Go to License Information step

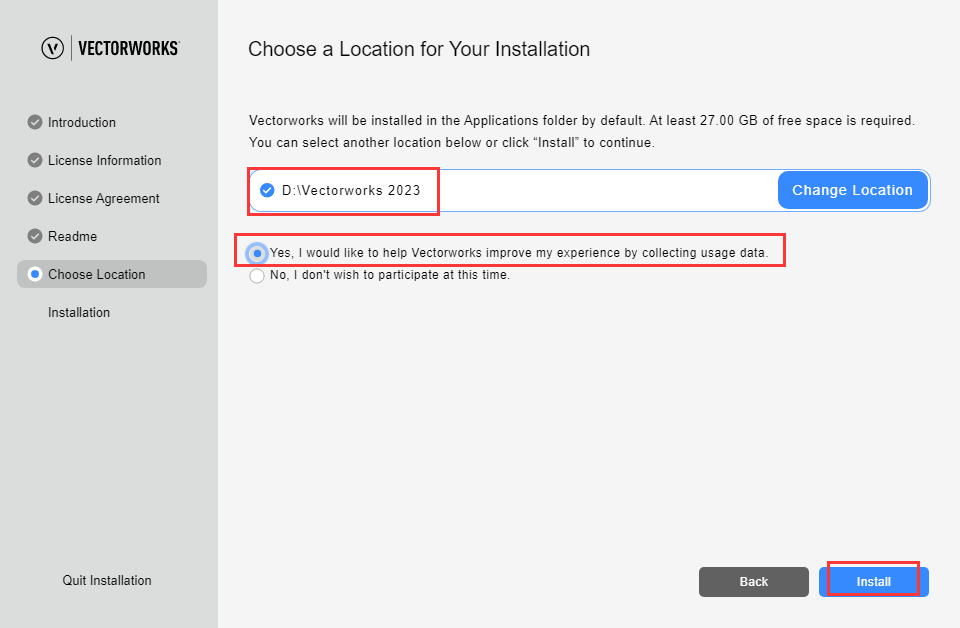coord(105,160)
